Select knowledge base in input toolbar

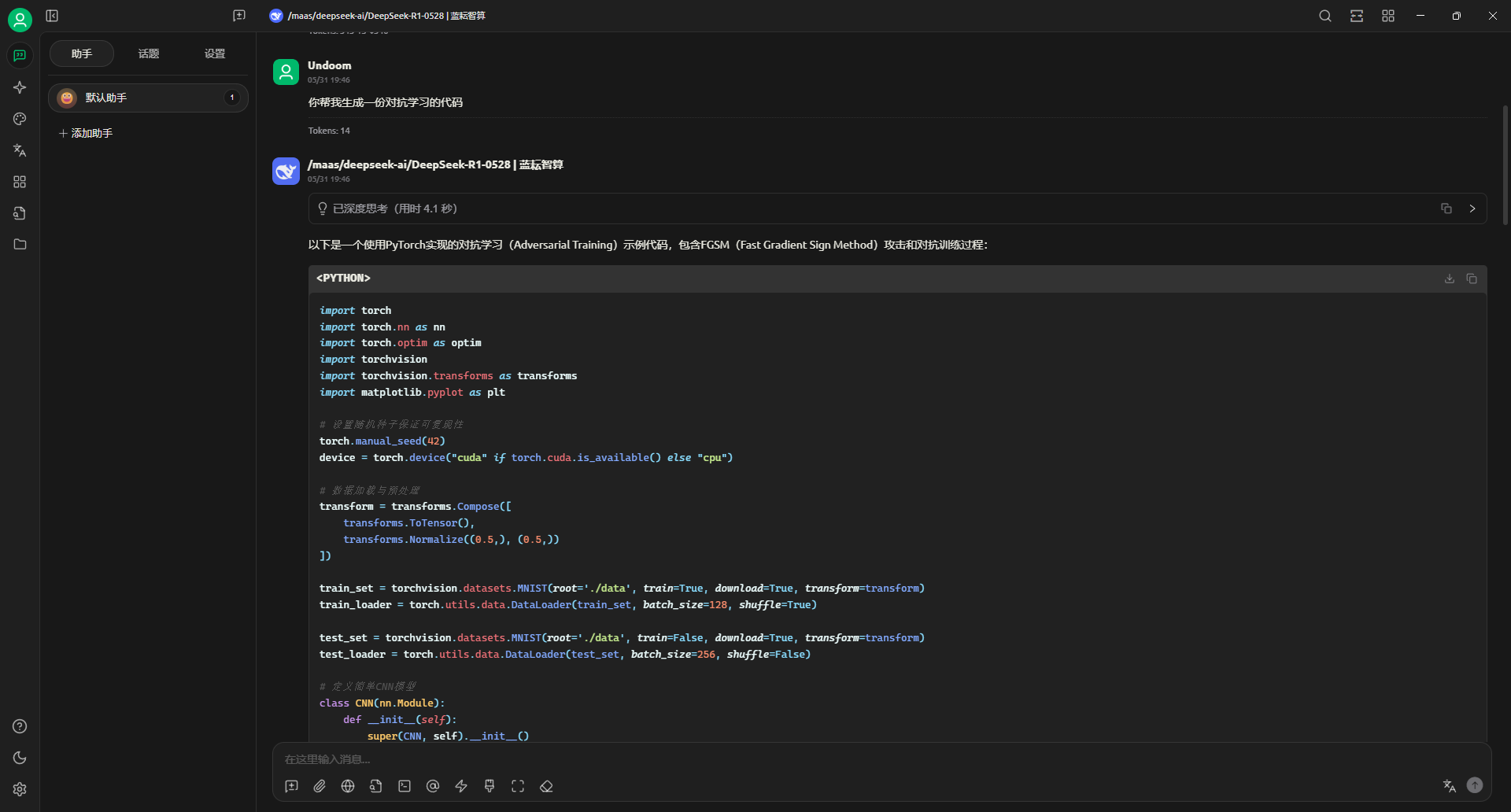click(376, 786)
